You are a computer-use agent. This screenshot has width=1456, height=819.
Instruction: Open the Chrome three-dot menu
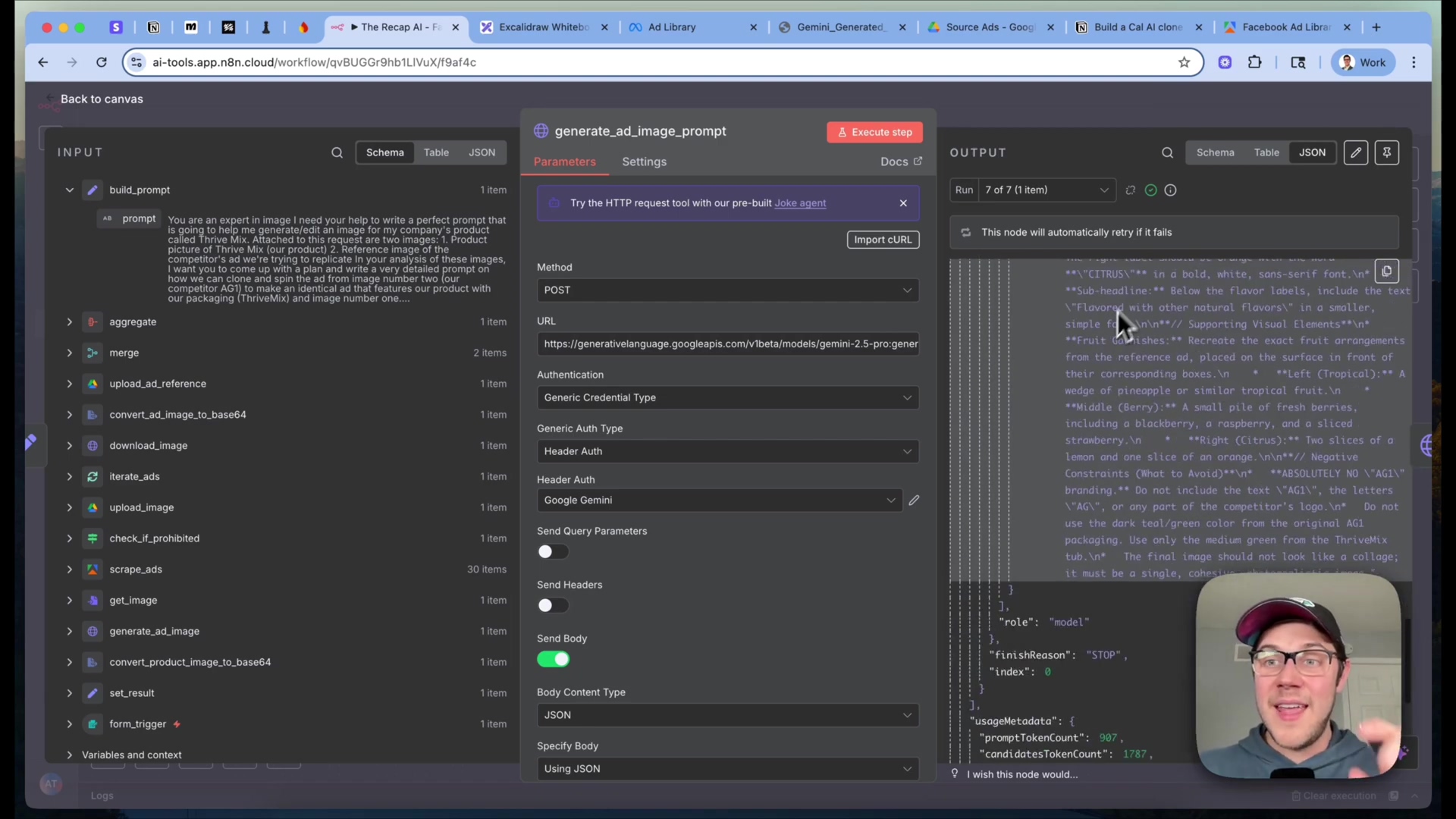(x=1414, y=62)
